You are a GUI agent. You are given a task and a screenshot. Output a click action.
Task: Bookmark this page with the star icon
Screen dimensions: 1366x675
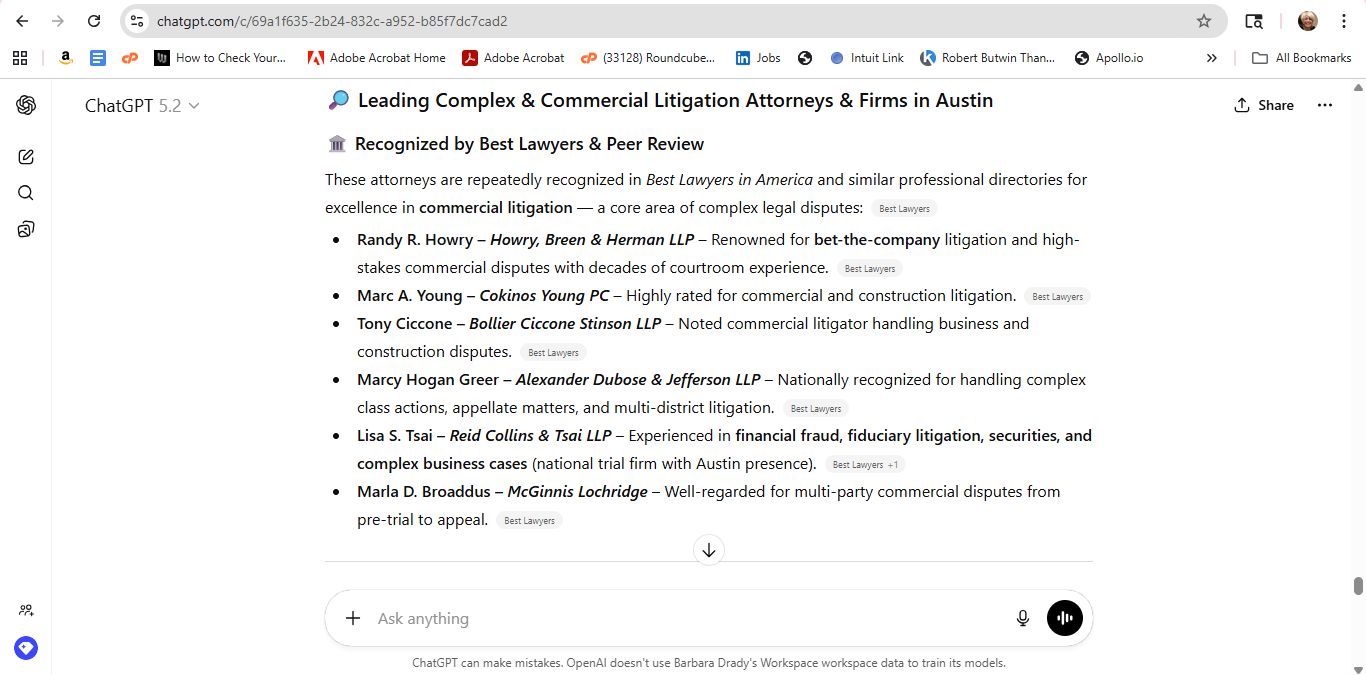click(x=1204, y=21)
